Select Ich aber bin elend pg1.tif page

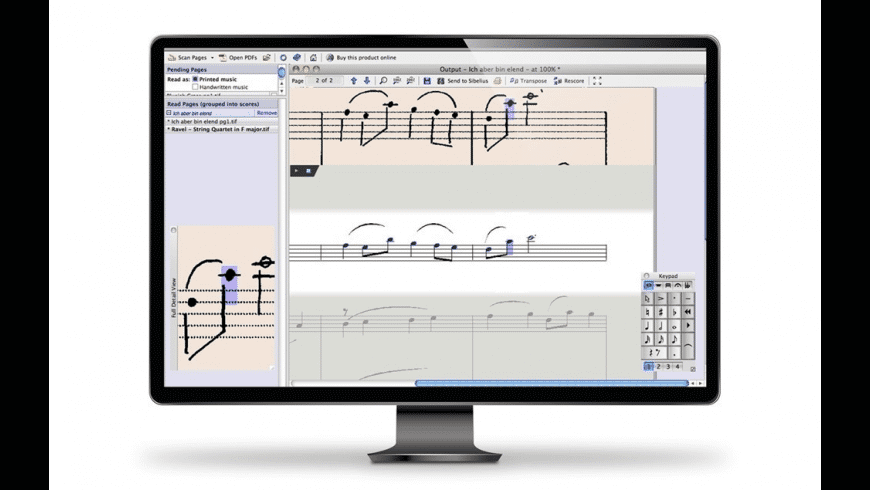pyautogui.click(x=221, y=121)
